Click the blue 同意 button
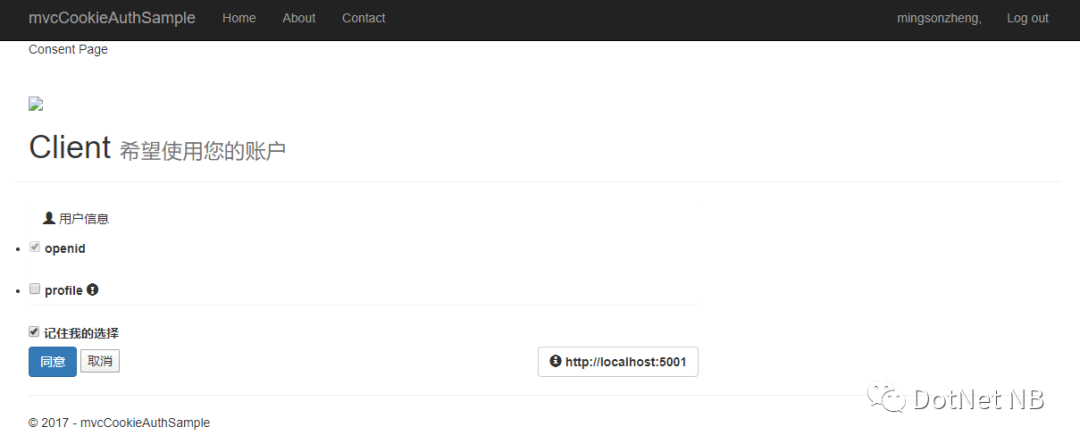This screenshot has height=444, width=1080. (x=52, y=362)
